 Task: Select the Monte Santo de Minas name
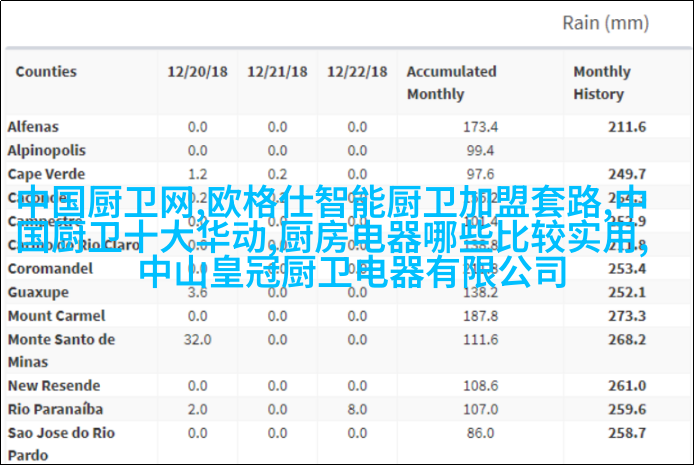pyautogui.click(x=61, y=351)
